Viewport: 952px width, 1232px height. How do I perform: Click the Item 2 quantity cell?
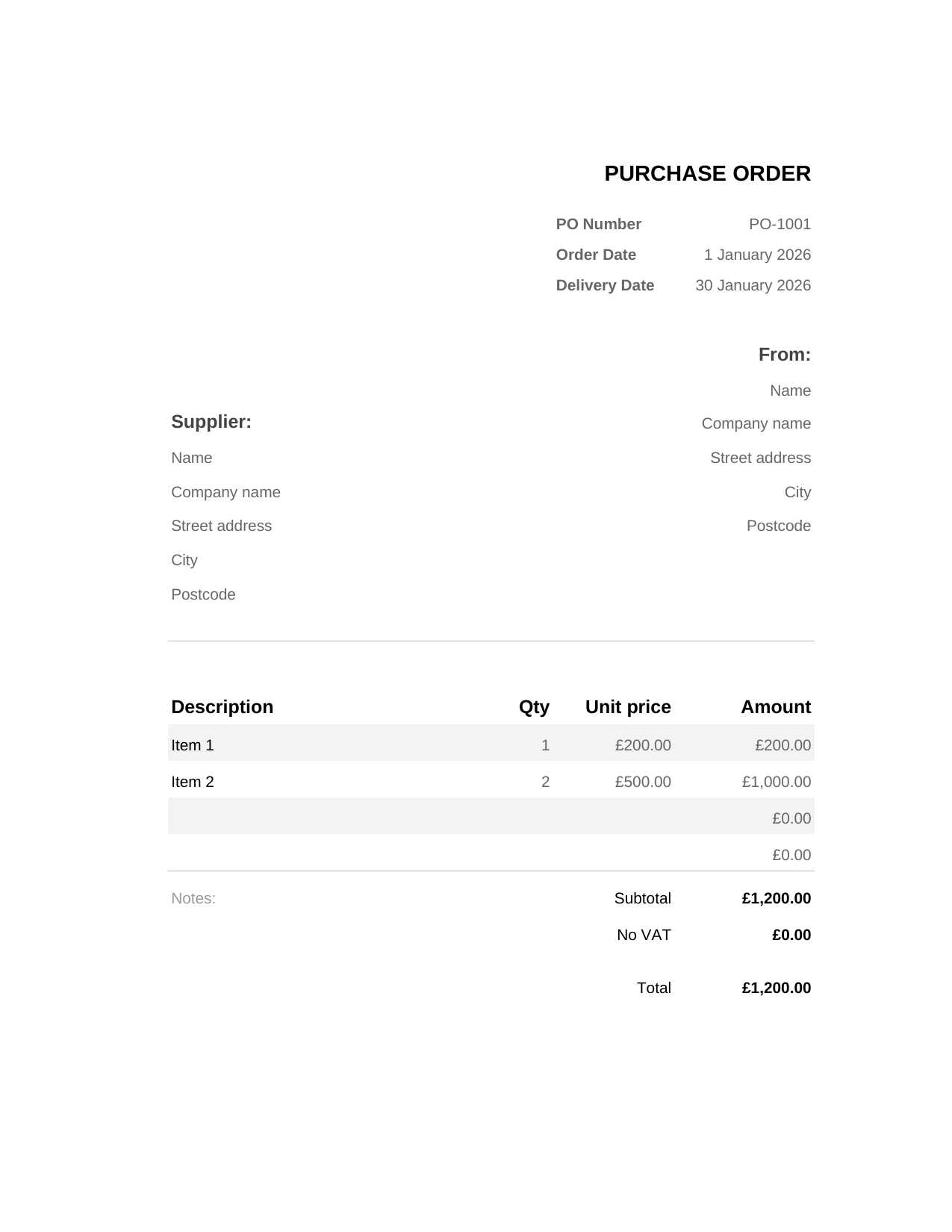click(x=545, y=782)
